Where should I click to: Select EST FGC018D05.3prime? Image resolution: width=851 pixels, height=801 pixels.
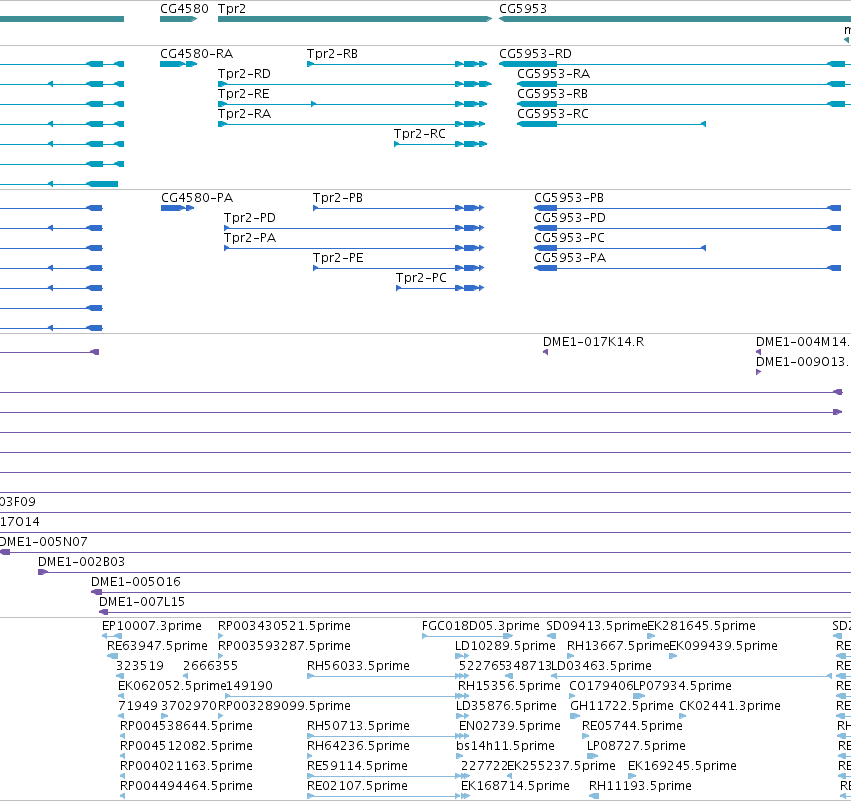tap(480, 626)
